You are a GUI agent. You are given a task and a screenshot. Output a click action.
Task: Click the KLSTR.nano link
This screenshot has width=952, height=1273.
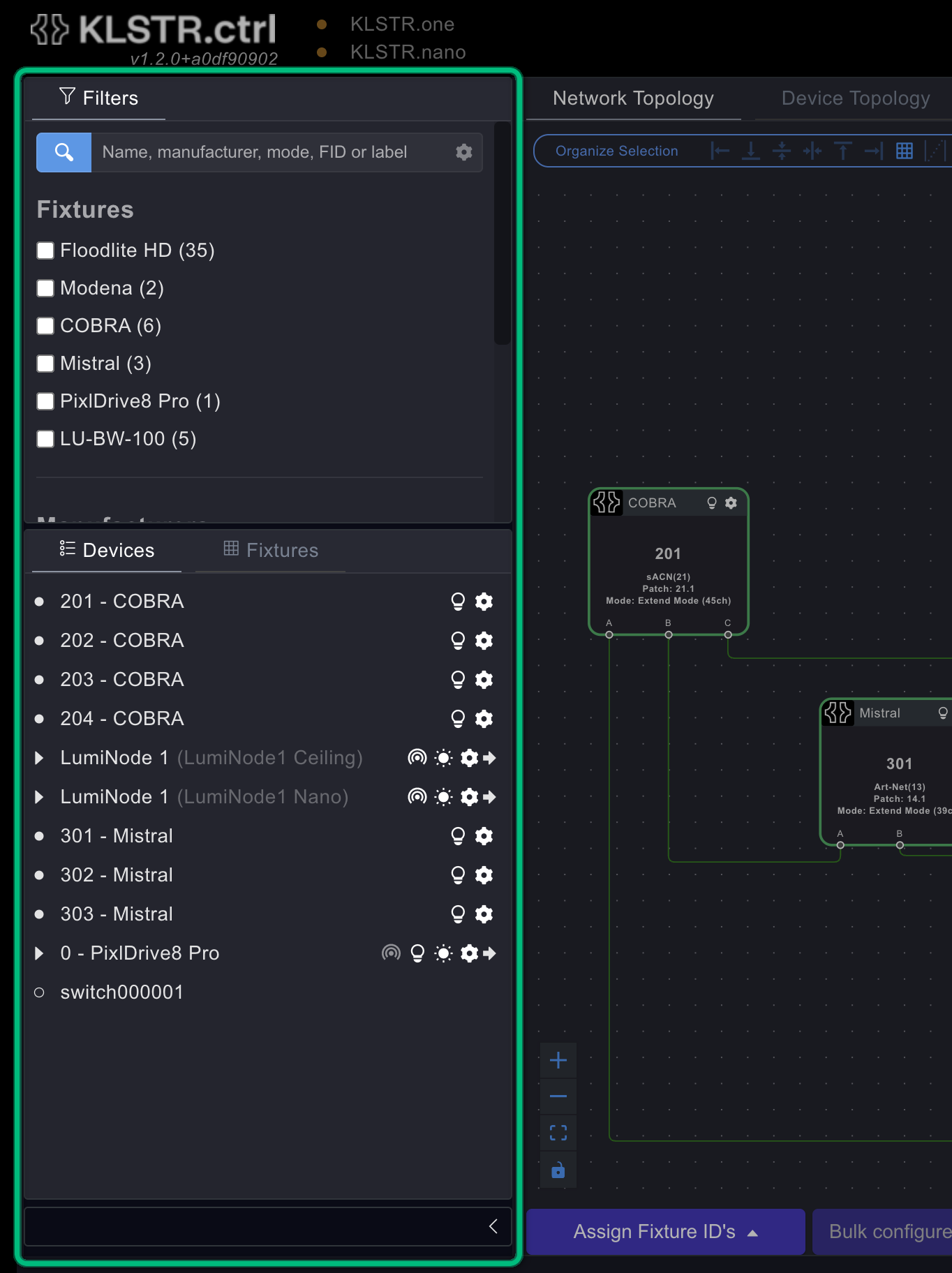[408, 52]
